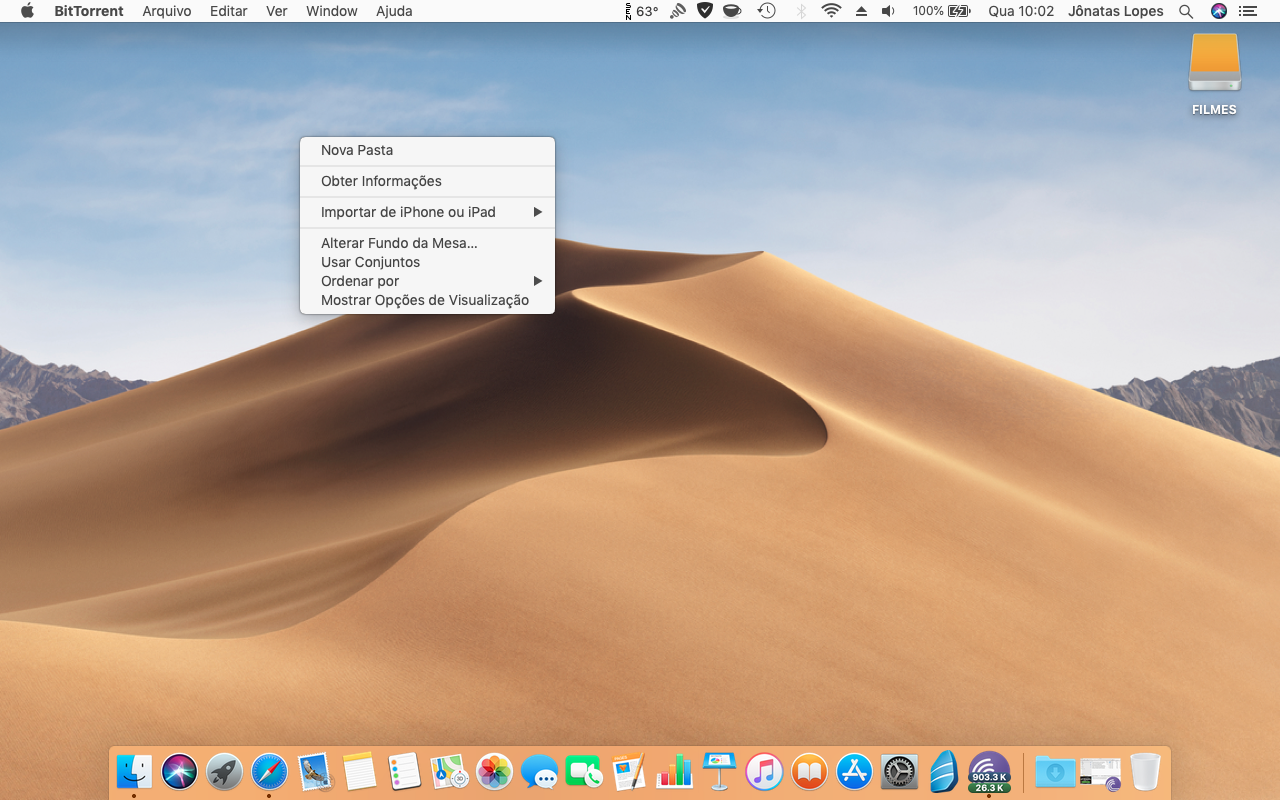Viewport: 1280px width, 800px height.
Task: Open Photos in the Dock
Action: (x=494, y=771)
